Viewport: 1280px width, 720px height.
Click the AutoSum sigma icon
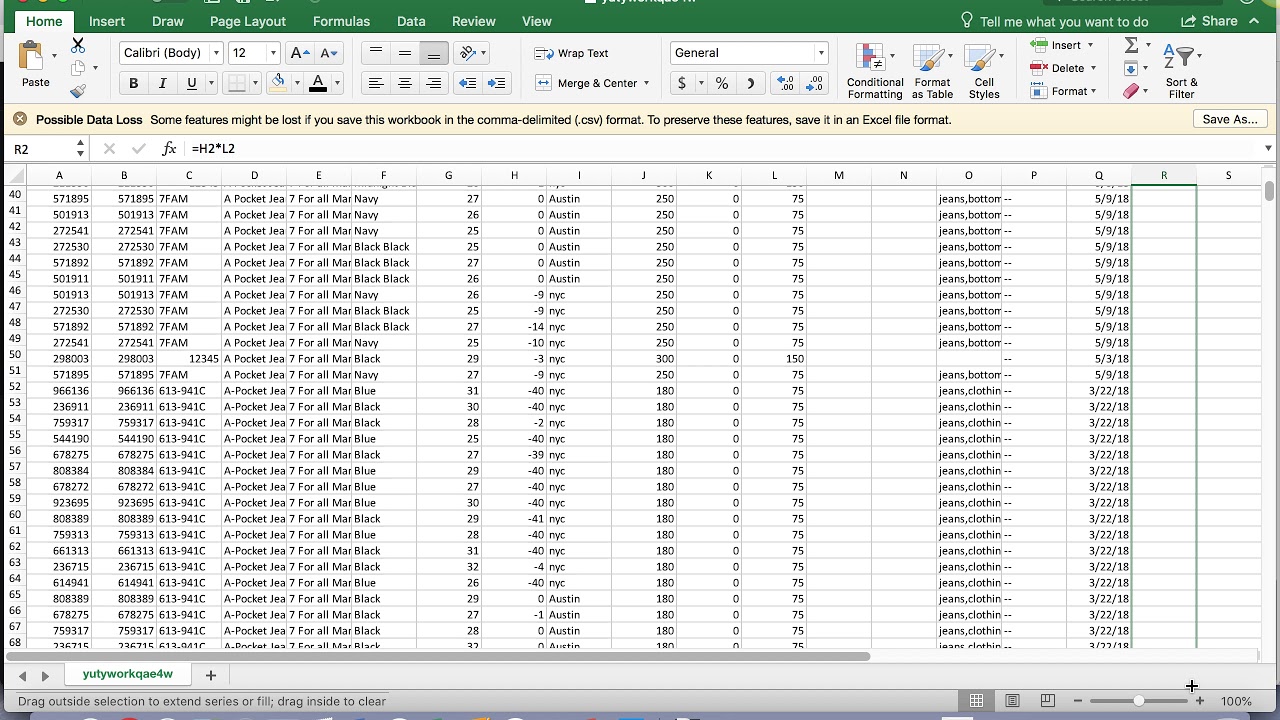1131,45
